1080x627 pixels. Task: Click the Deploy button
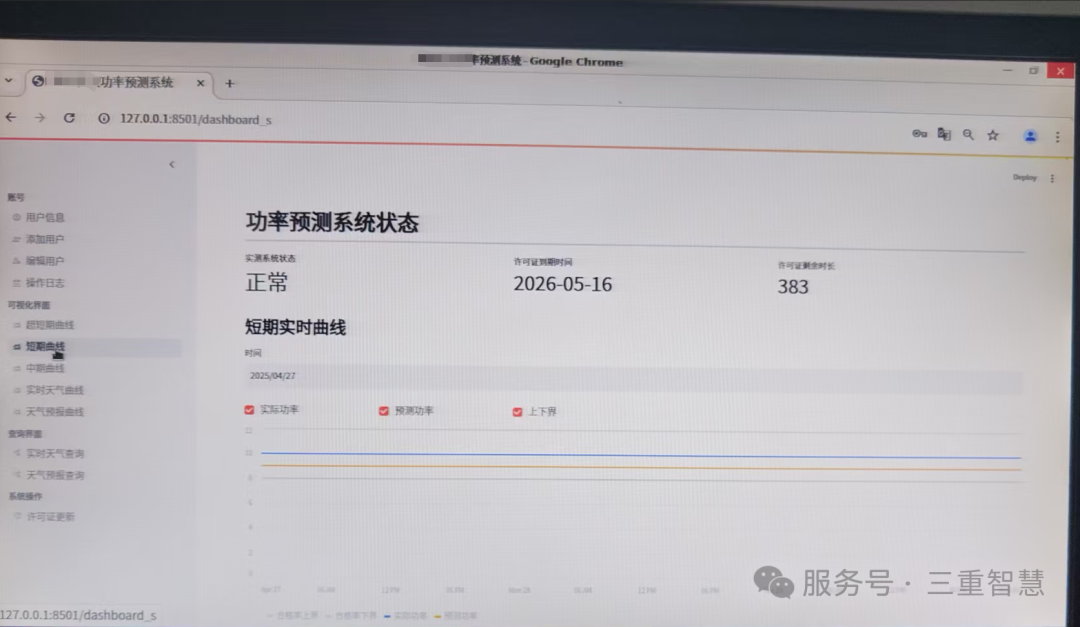pos(1024,177)
